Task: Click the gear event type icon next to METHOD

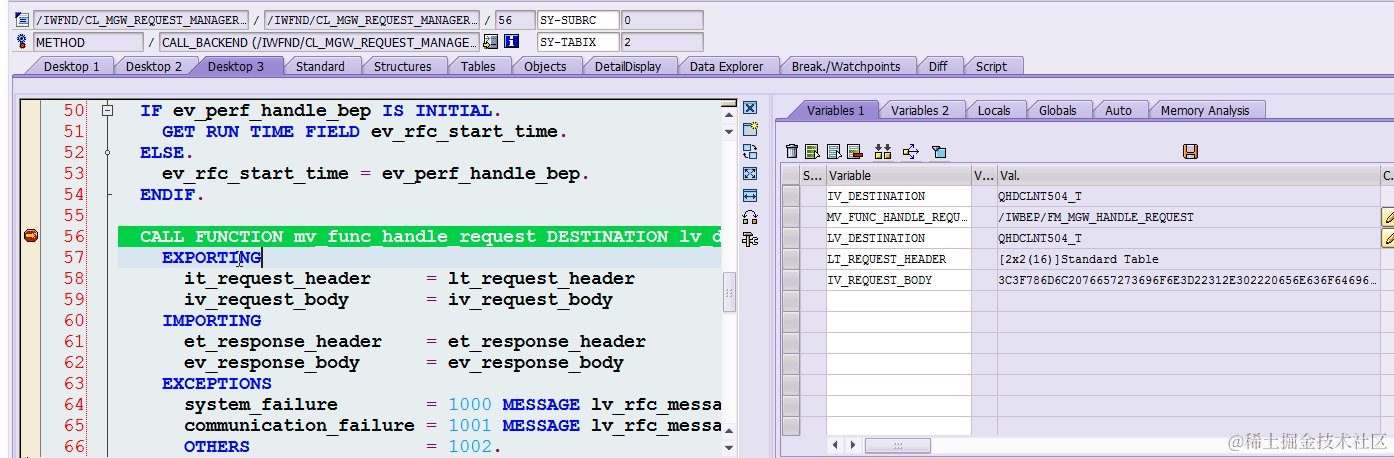Action: click(x=23, y=42)
